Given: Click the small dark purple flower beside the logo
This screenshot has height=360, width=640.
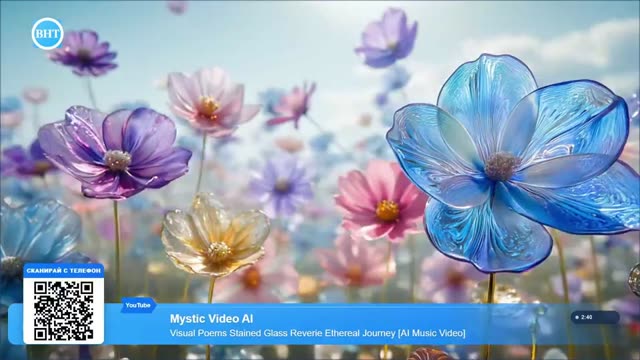Looking at the screenshot, I should pos(84,53).
